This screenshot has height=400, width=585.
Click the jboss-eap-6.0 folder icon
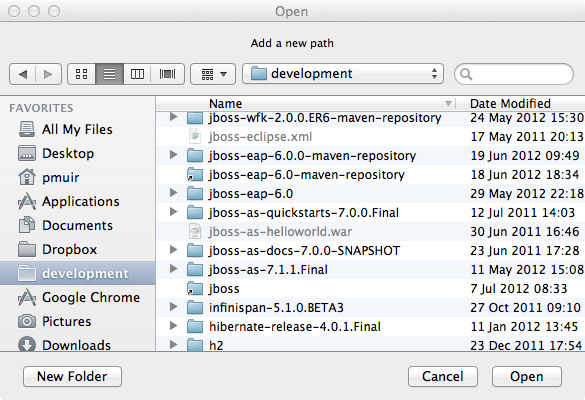[x=195, y=193]
